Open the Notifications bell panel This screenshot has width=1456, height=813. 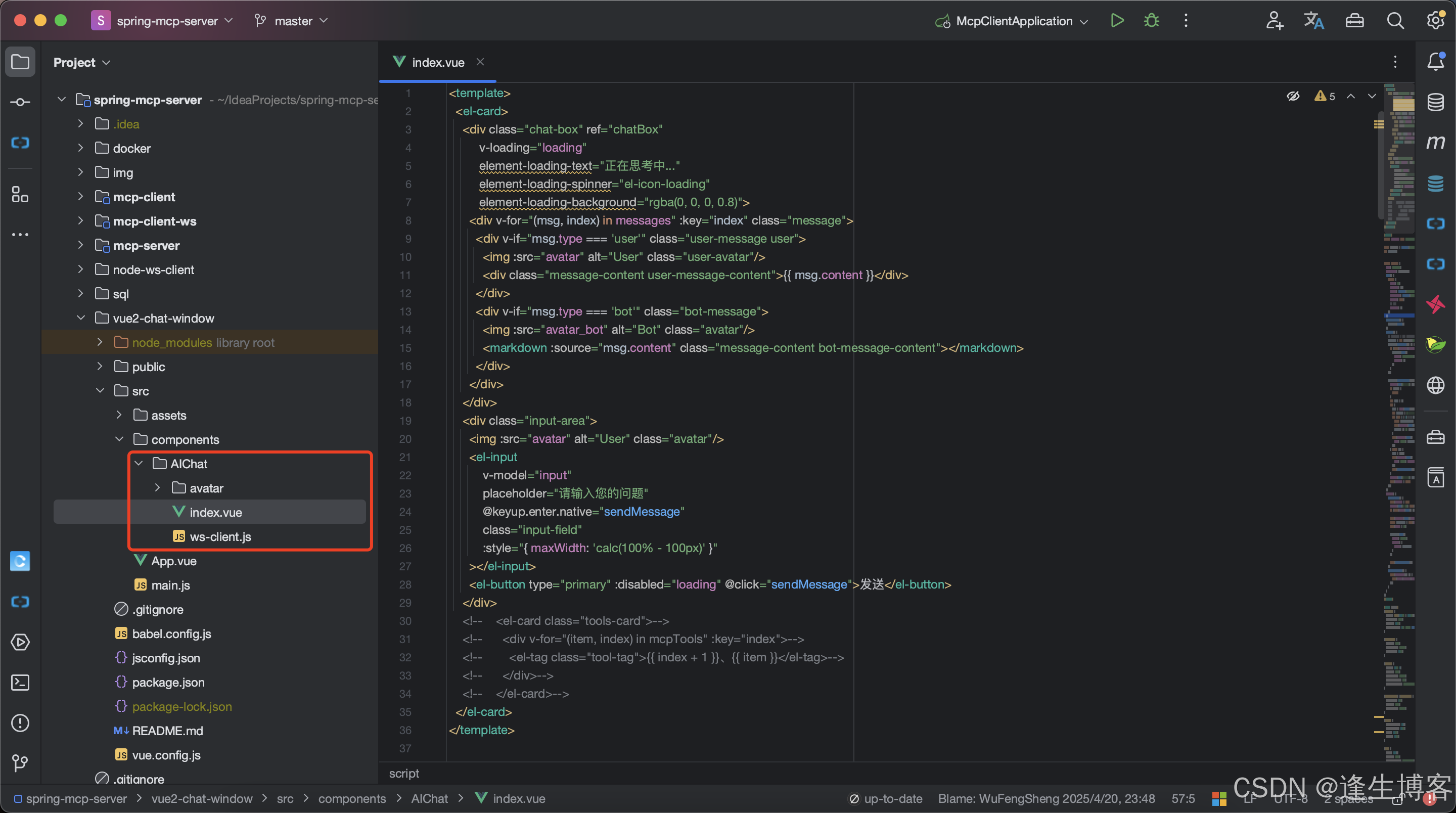[1435, 62]
